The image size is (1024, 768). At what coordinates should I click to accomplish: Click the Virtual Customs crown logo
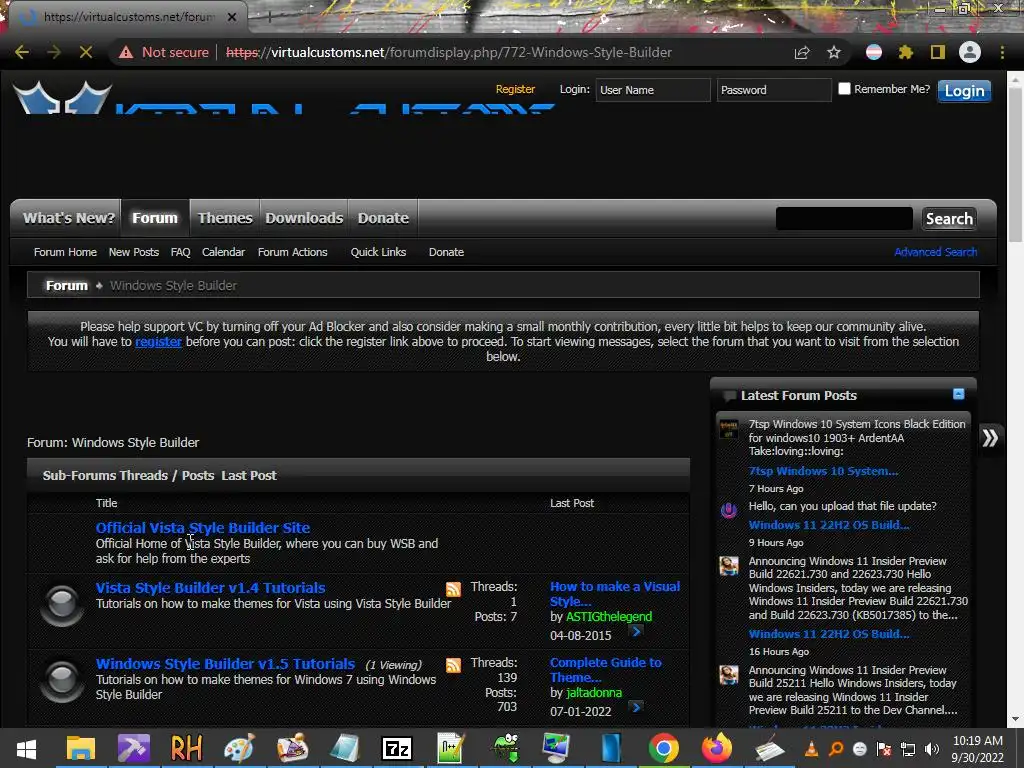pyautogui.click(x=63, y=98)
